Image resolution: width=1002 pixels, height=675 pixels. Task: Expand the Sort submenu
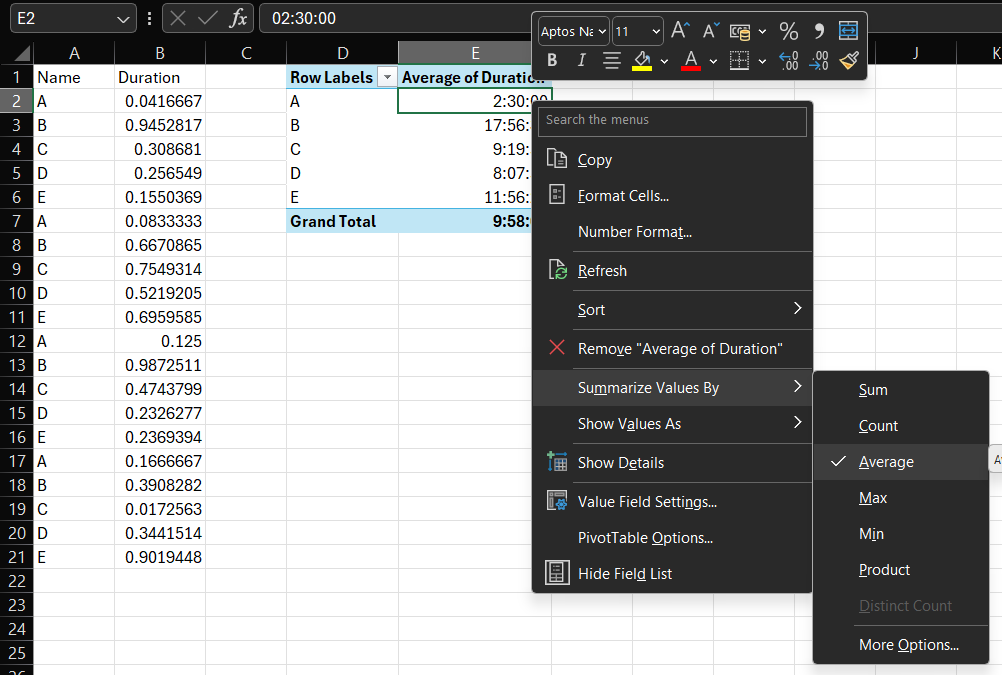(672, 310)
